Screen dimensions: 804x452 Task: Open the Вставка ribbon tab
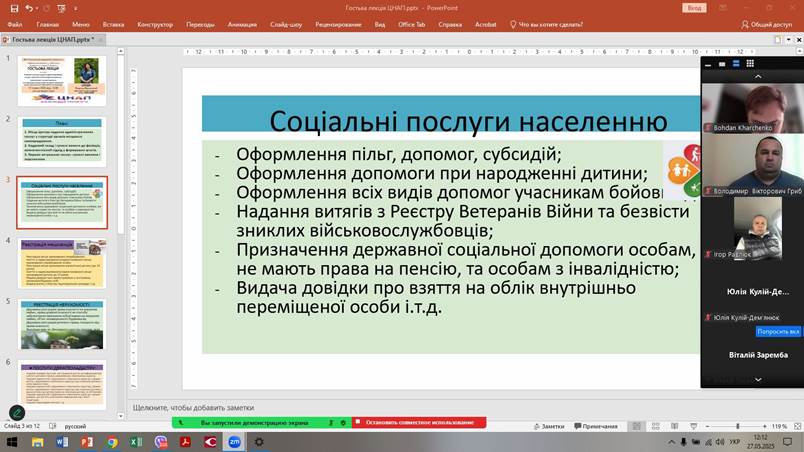pos(114,24)
